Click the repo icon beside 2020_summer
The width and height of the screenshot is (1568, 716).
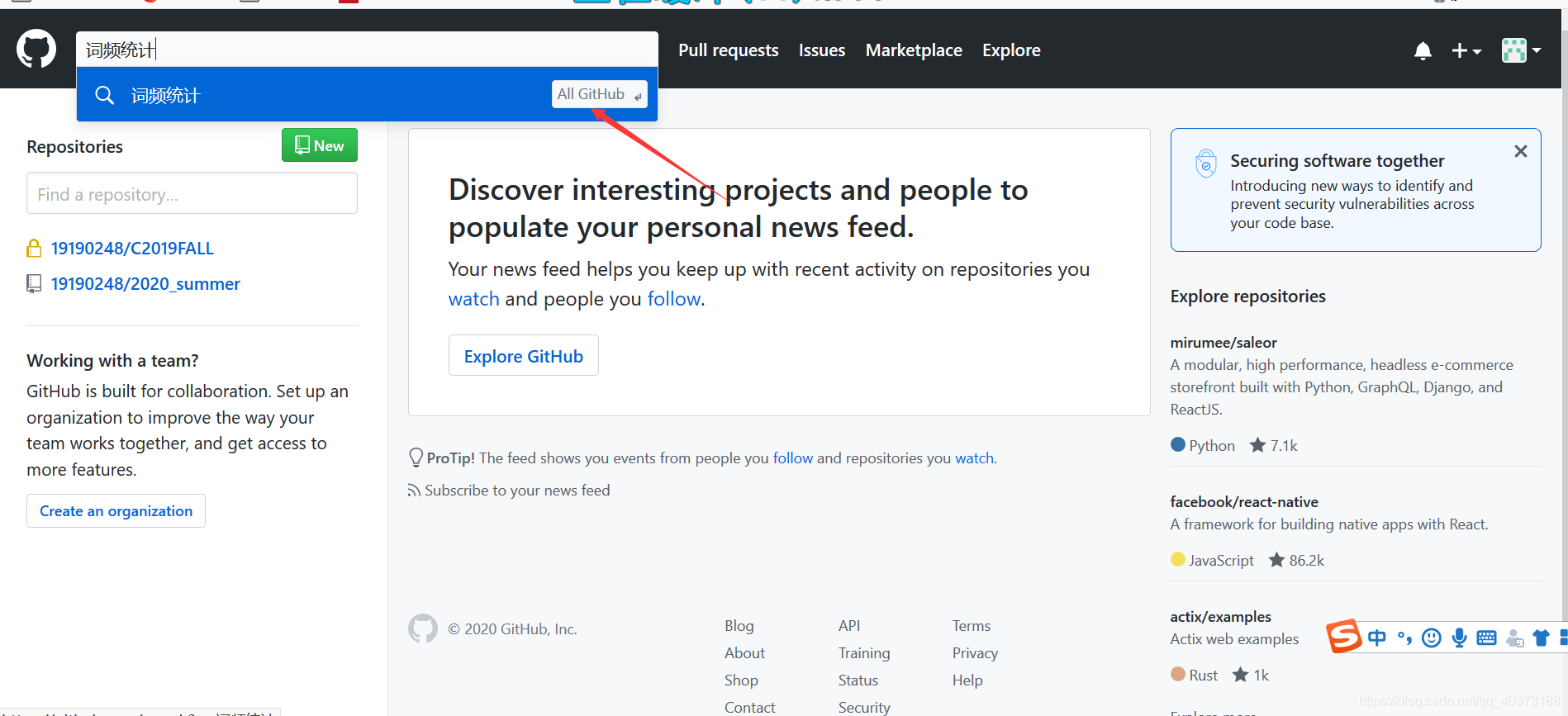34,284
